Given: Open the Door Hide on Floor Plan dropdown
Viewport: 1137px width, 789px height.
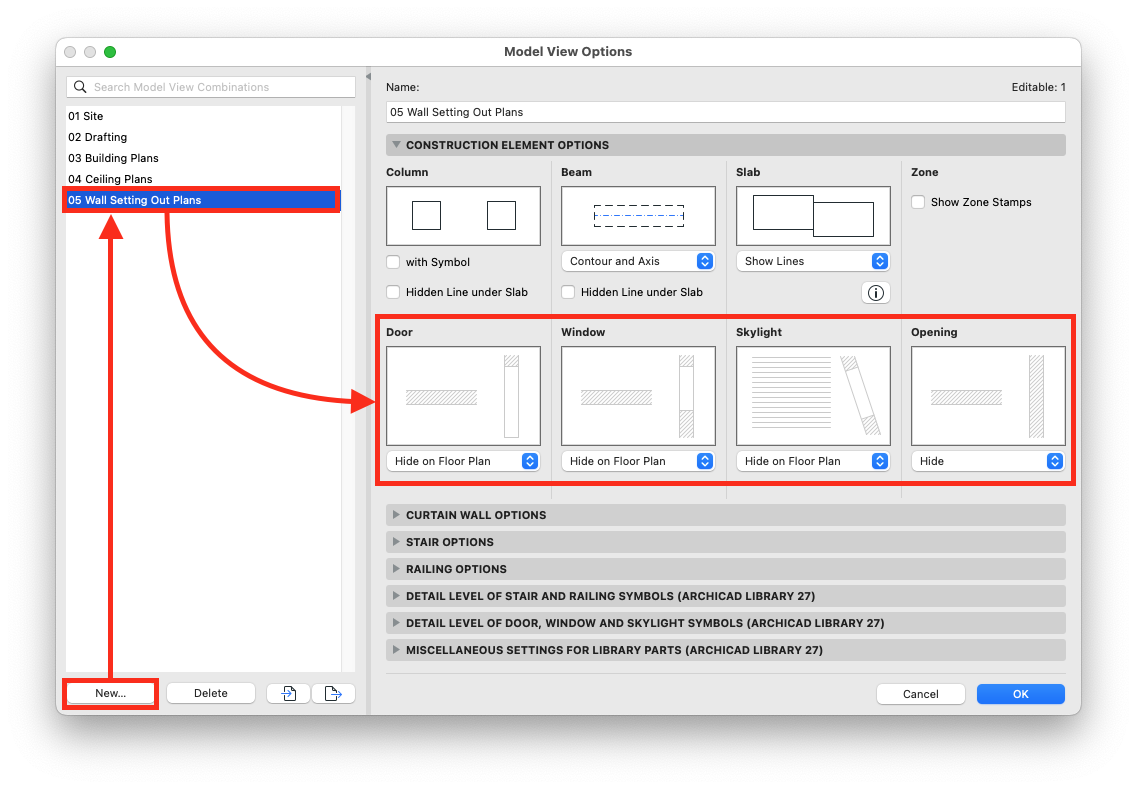Looking at the screenshot, I should [463, 461].
